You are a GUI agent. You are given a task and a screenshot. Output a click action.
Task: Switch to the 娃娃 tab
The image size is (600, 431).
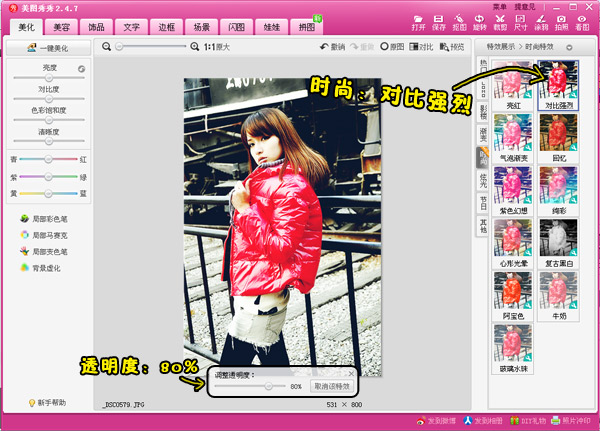click(x=272, y=27)
